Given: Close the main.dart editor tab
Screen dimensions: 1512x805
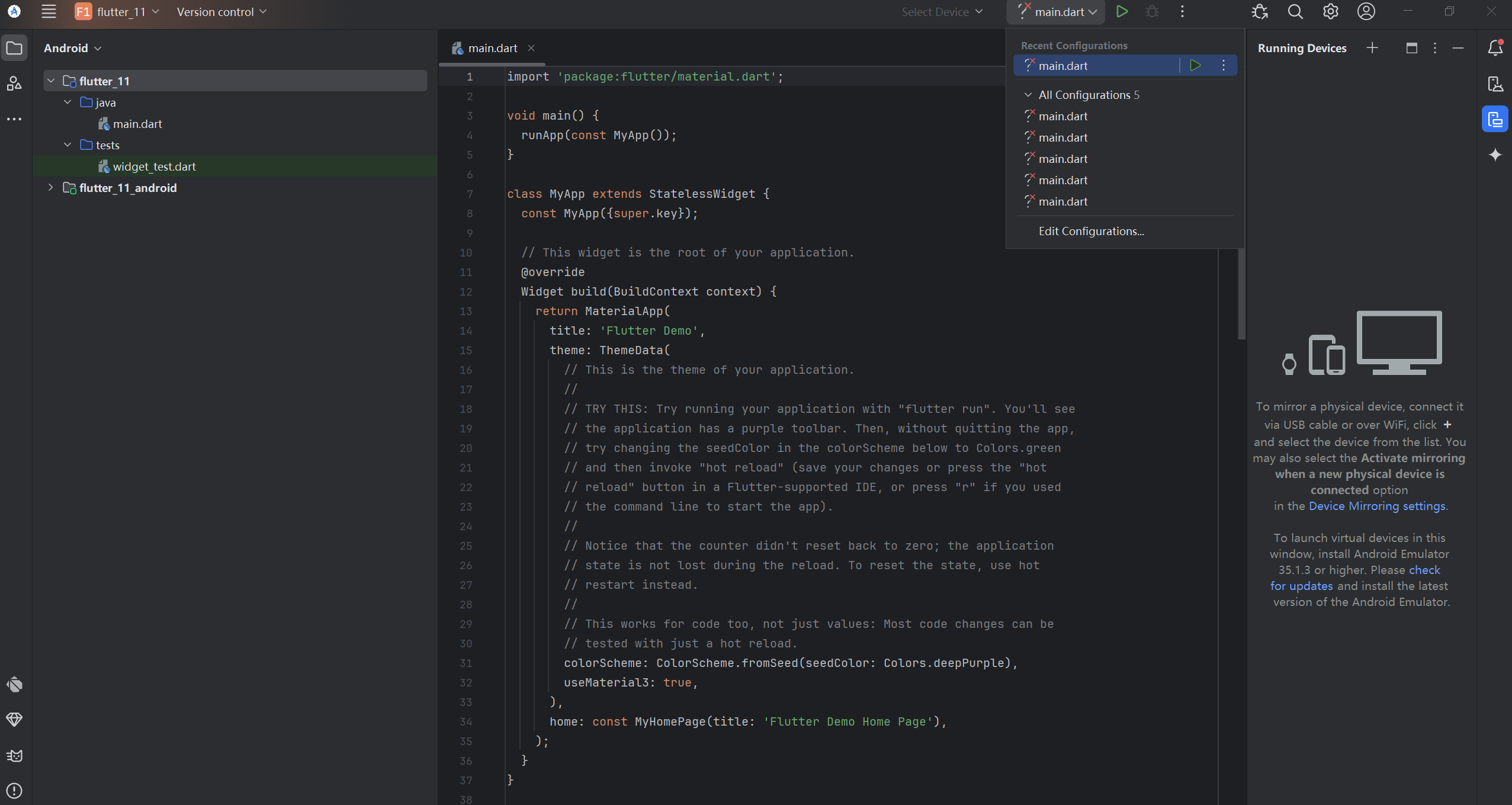Looking at the screenshot, I should pyautogui.click(x=531, y=48).
